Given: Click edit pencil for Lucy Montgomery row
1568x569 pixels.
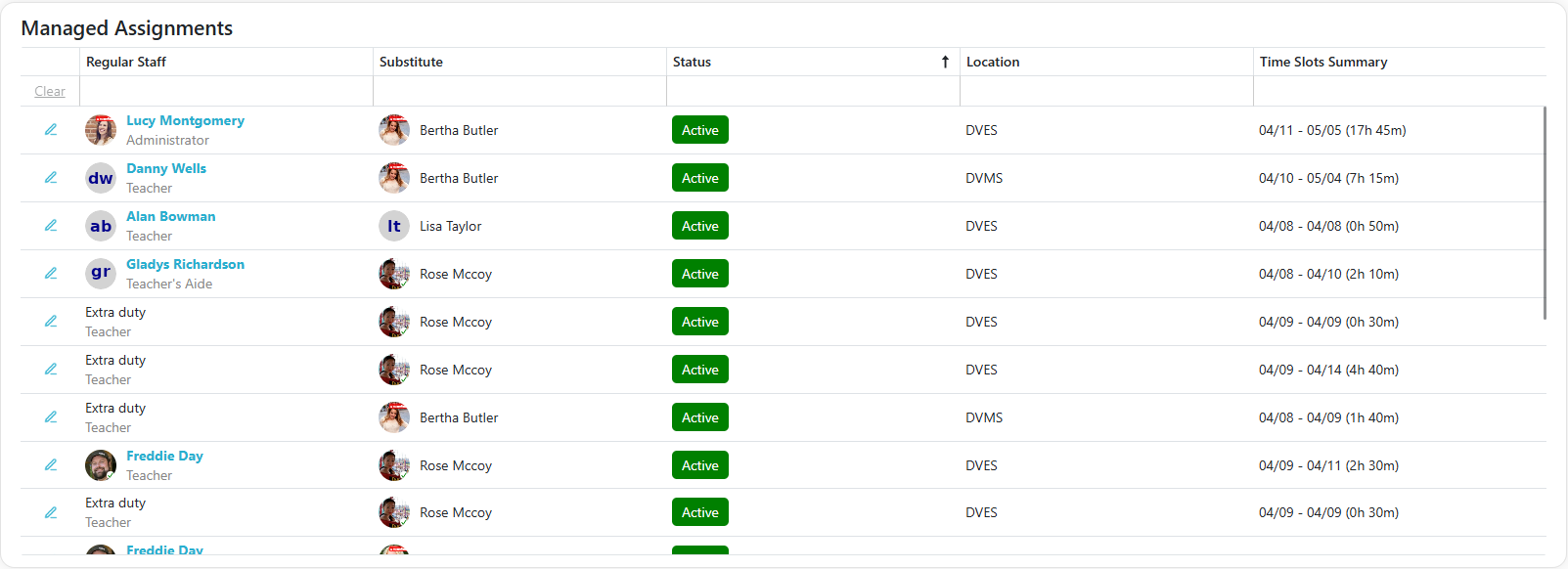Looking at the screenshot, I should (51, 130).
